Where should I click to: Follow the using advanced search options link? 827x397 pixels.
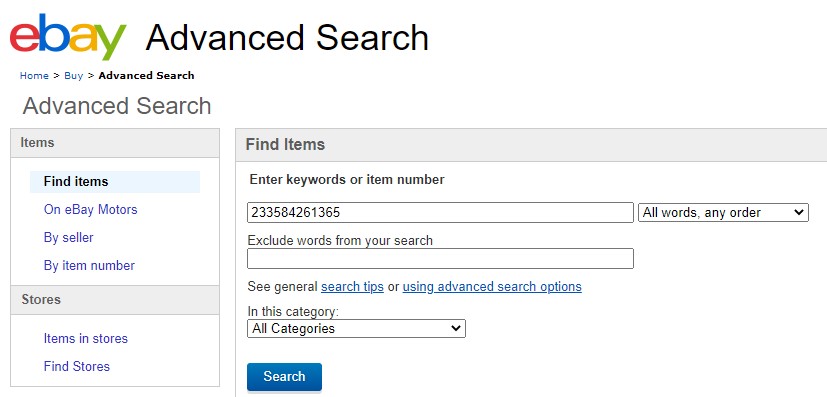492,286
